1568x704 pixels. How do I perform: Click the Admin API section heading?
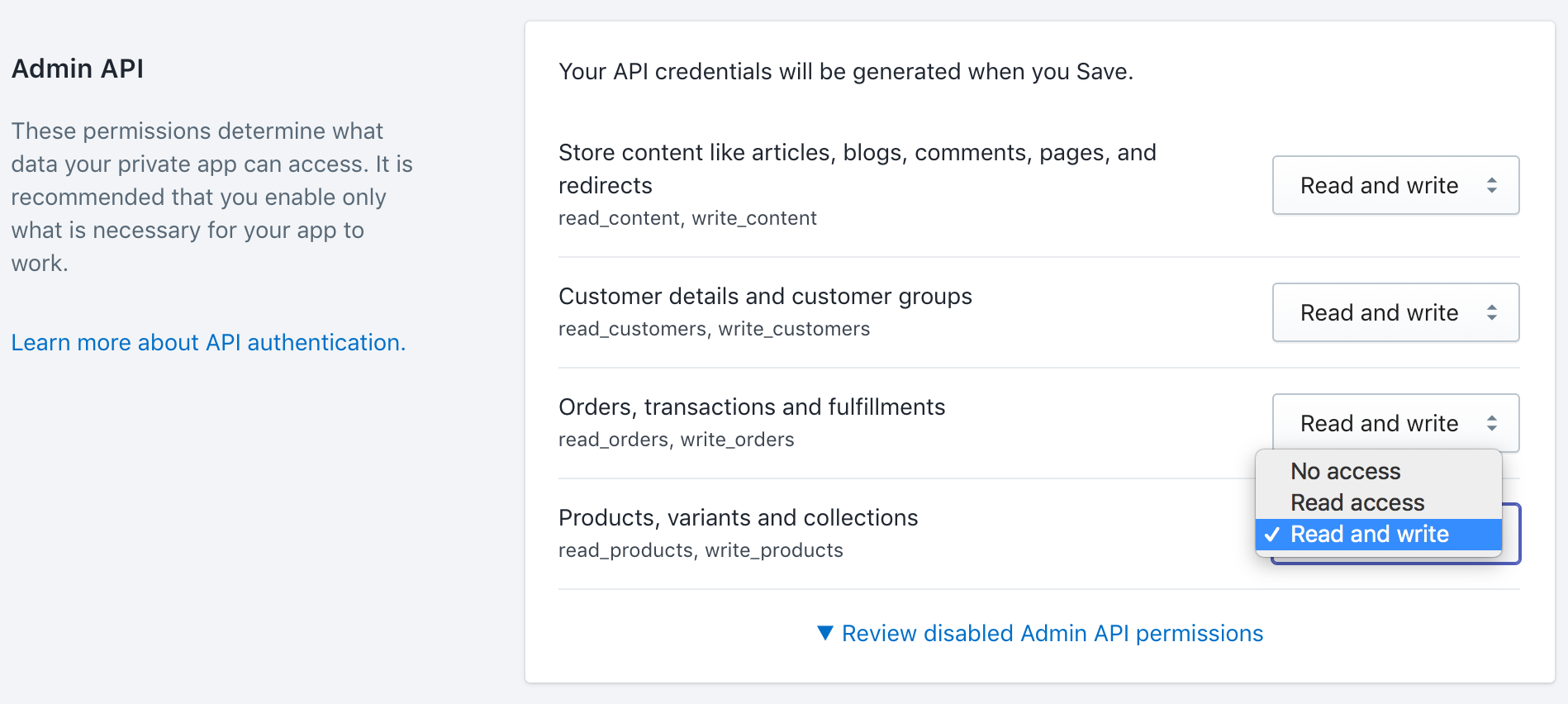point(78,69)
